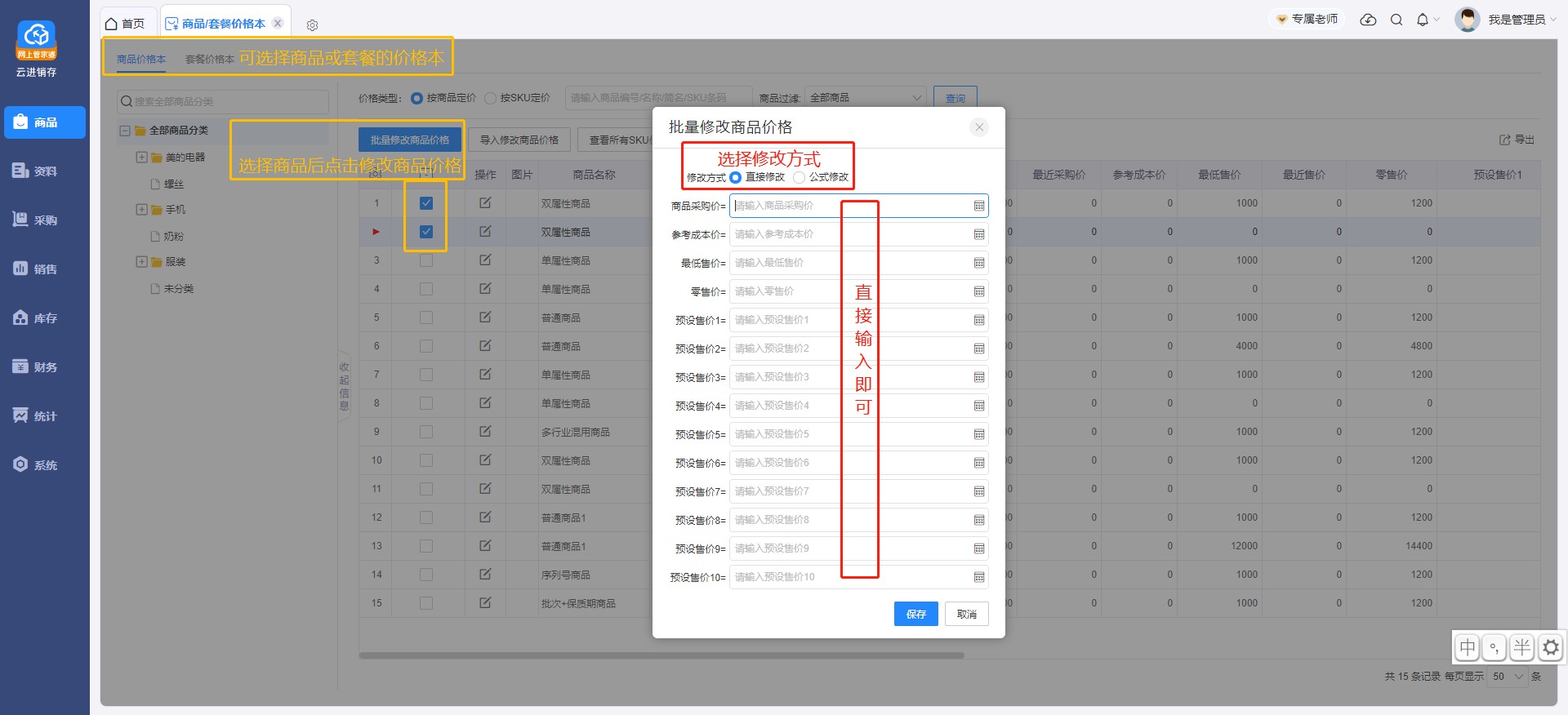Close the 批量修改商品价格 dialog

979,127
